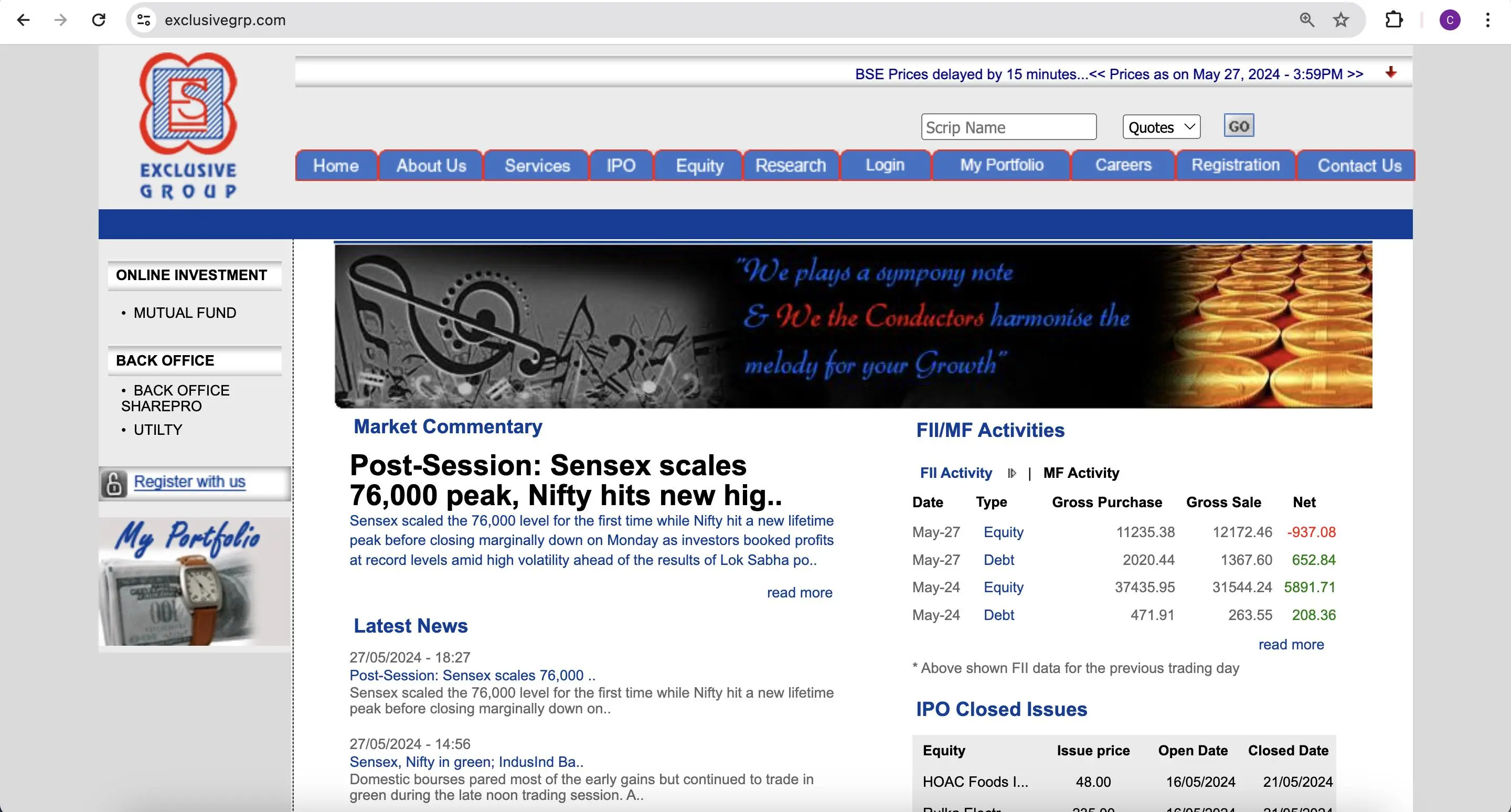Screen dimensions: 1511x812
Task: Open site information icon in address bar
Action: (144, 20)
